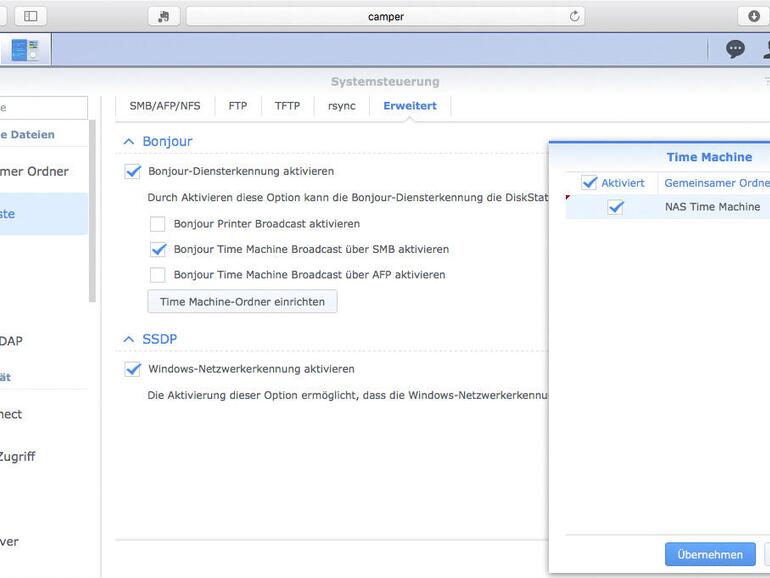Open the sidebar item ending 'nect'
Image resolution: width=770 pixels, height=578 pixels.
(x=11, y=414)
